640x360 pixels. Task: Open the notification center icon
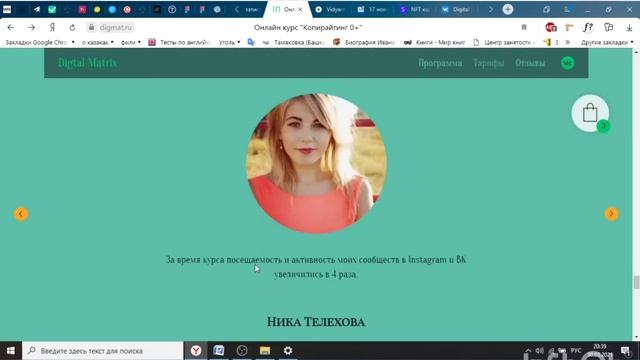pyautogui.click(x=625, y=351)
